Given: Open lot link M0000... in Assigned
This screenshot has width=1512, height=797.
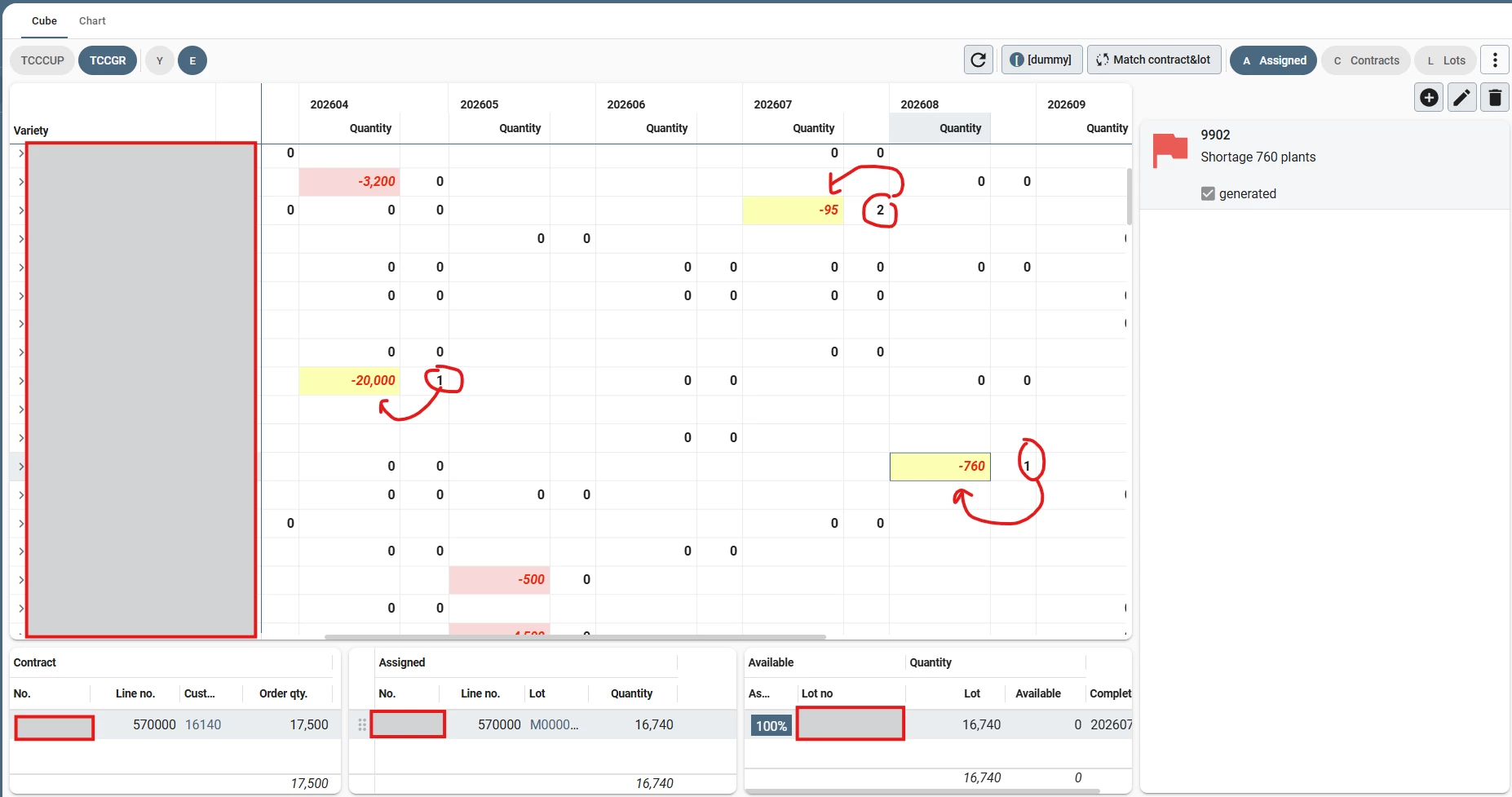Looking at the screenshot, I should pyautogui.click(x=554, y=724).
